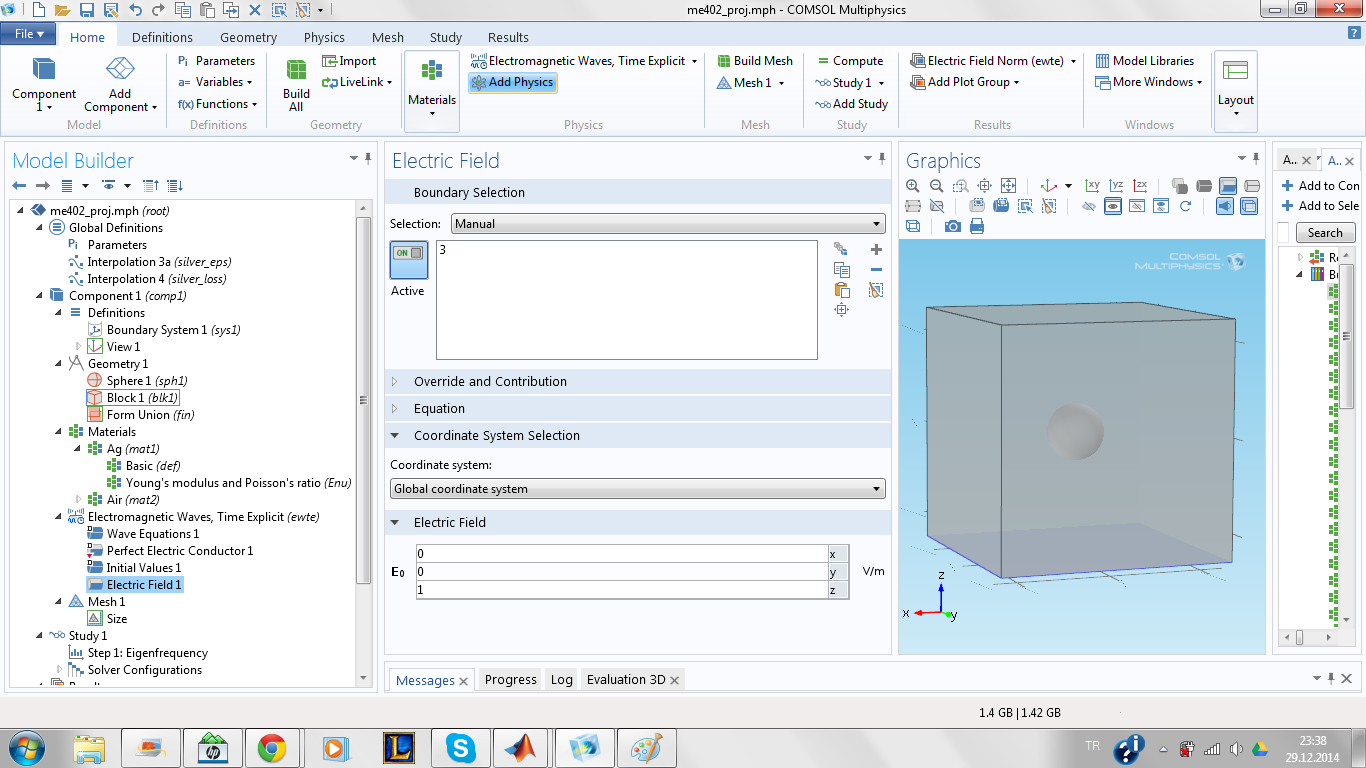Open Skype from the taskbar

pyautogui.click(x=460, y=747)
